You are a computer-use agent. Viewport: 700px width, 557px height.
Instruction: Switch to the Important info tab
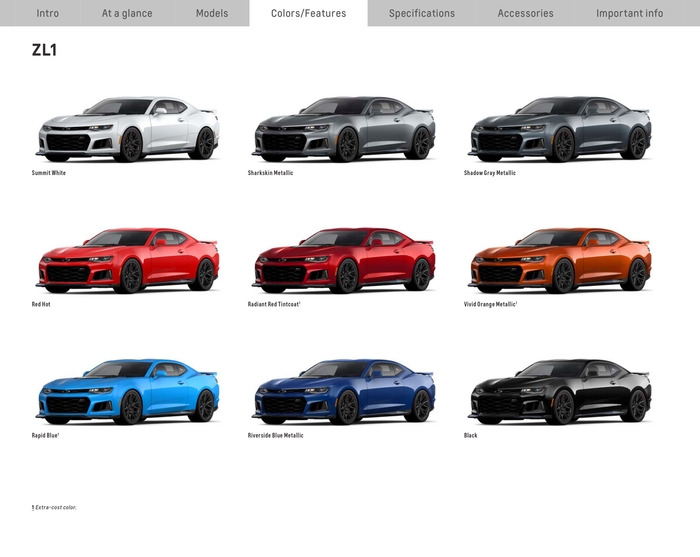tap(629, 13)
